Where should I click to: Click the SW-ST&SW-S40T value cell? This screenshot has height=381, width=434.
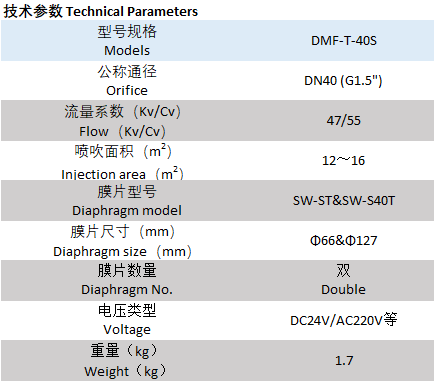[344, 201]
